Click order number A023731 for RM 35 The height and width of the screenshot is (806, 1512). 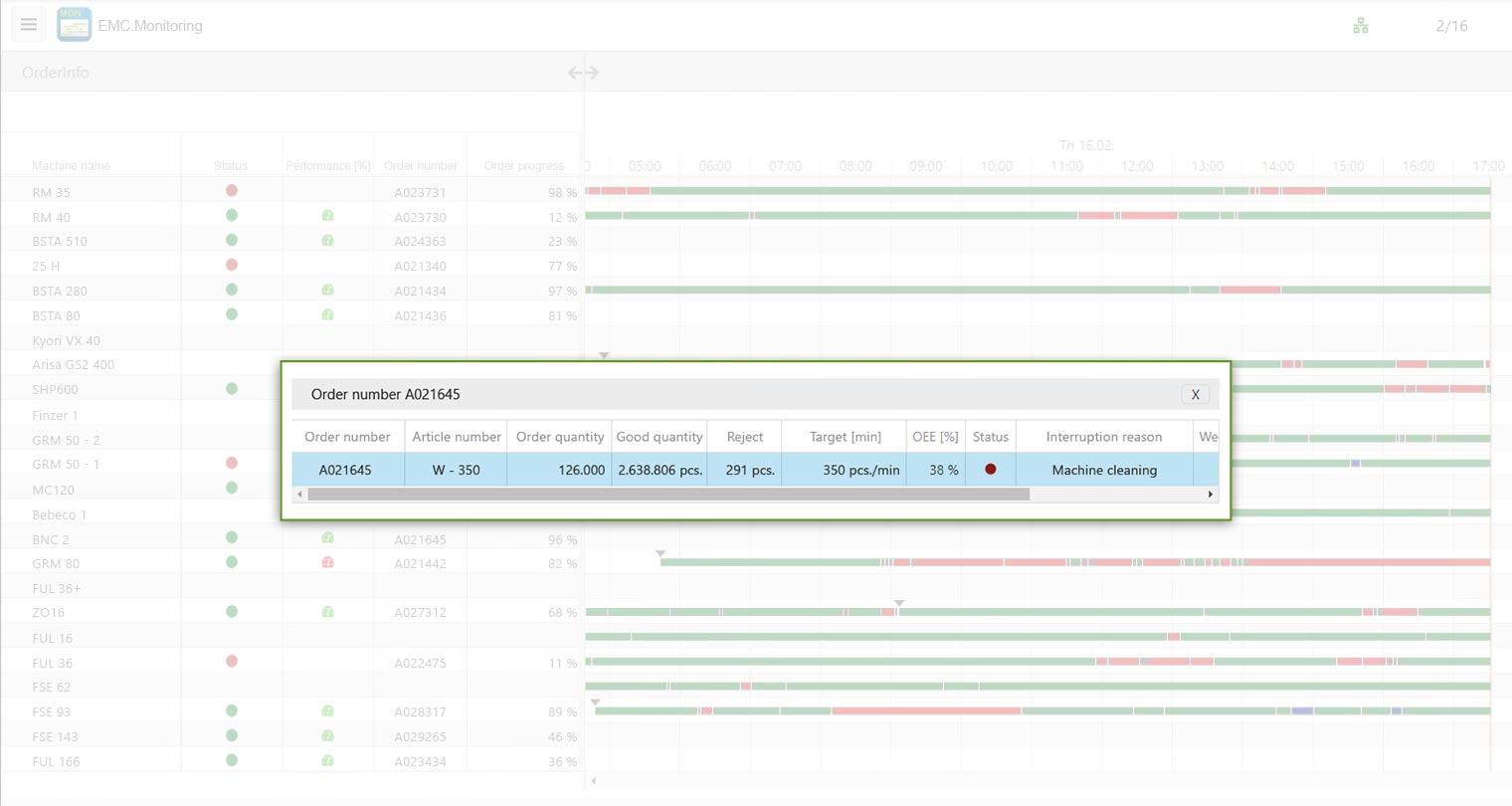(420, 192)
